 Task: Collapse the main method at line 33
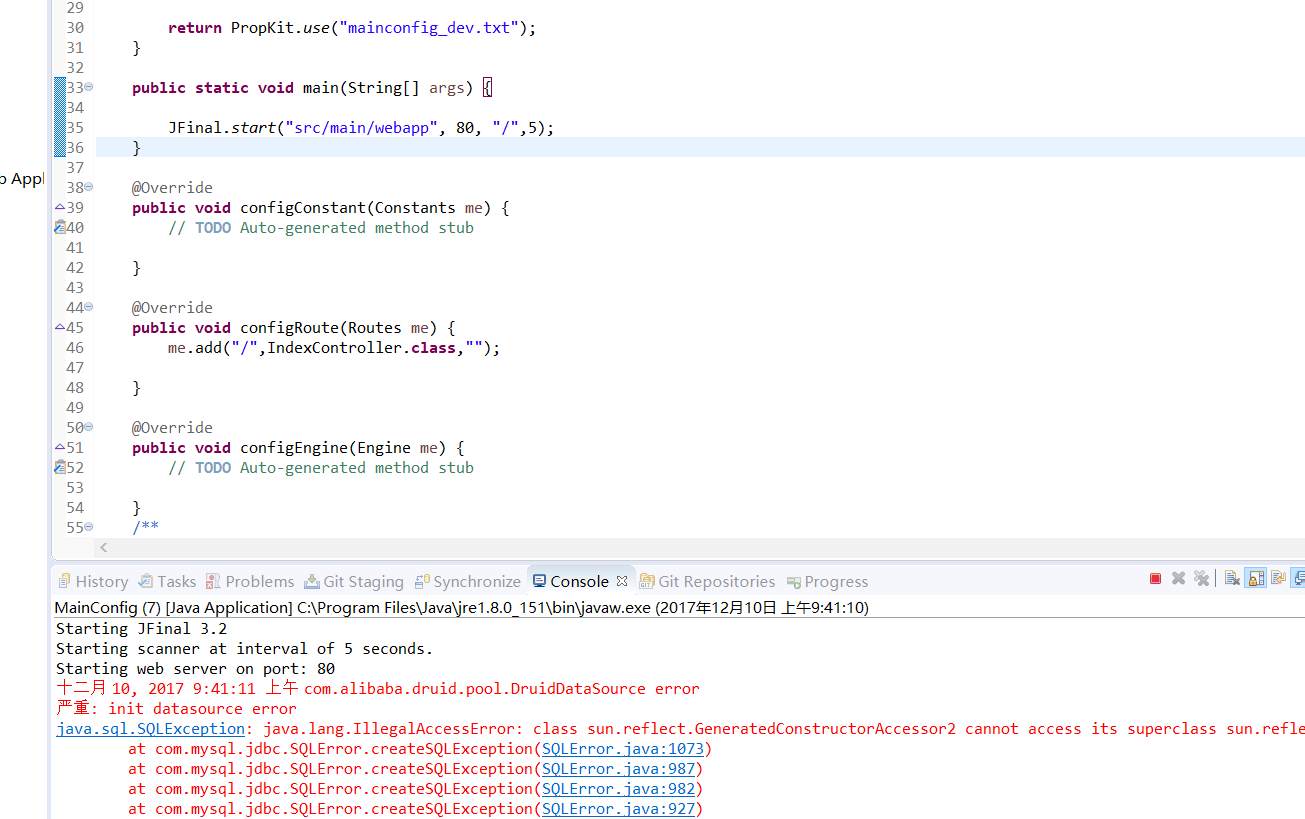coord(89,87)
